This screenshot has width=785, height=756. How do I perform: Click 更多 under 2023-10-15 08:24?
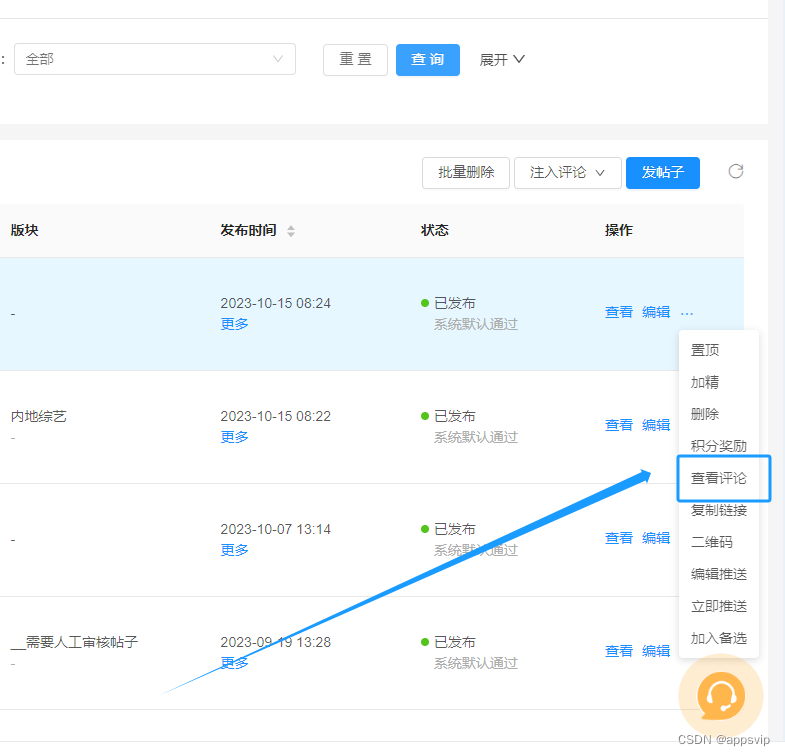(x=234, y=324)
